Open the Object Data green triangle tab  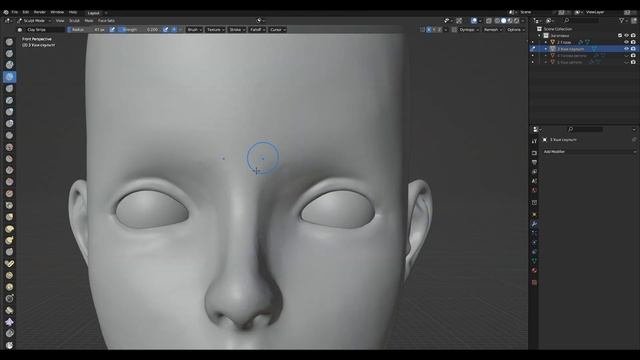click(x=534, y=261)
